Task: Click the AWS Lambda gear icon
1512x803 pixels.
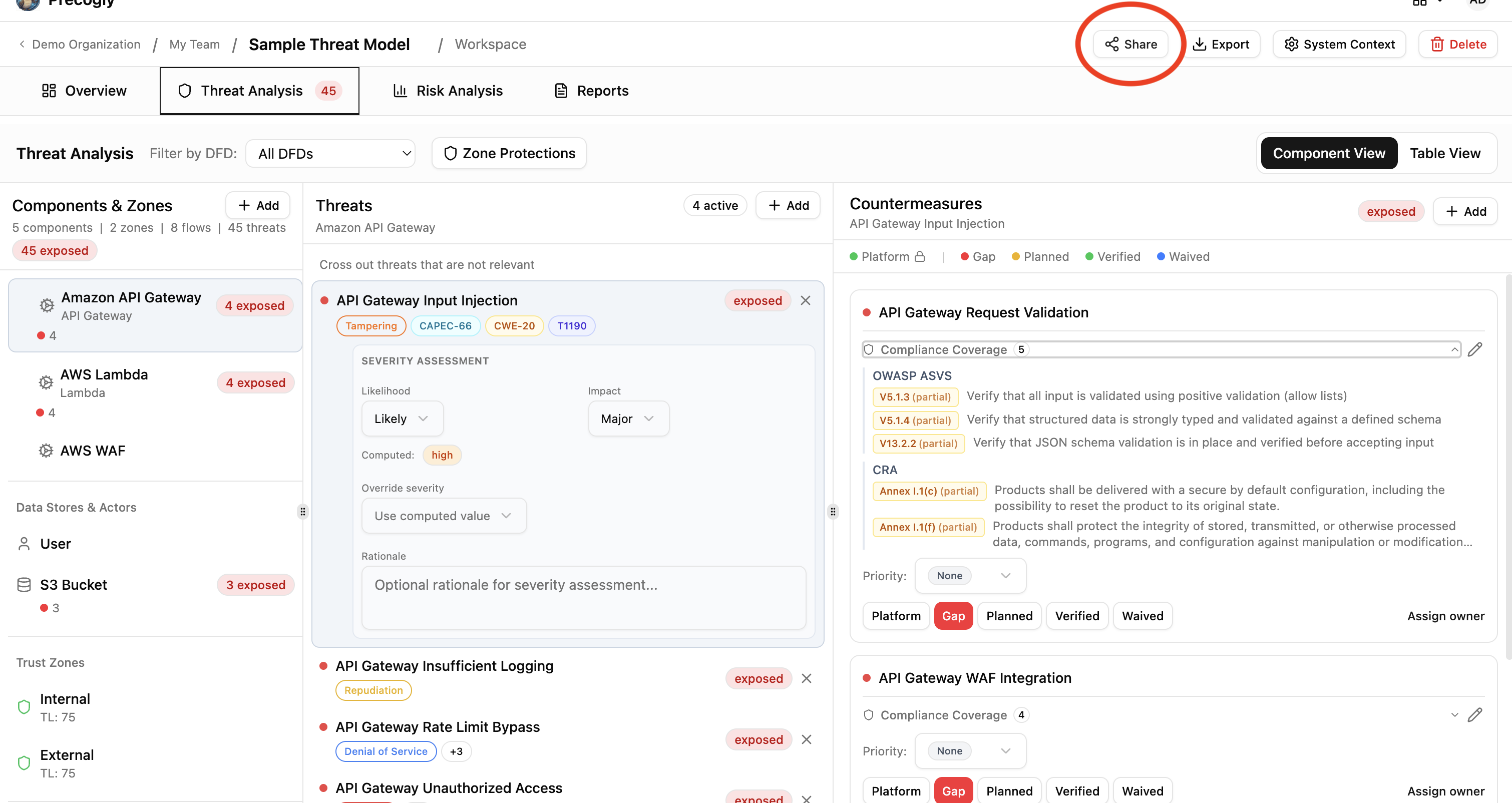Action: 46,382
